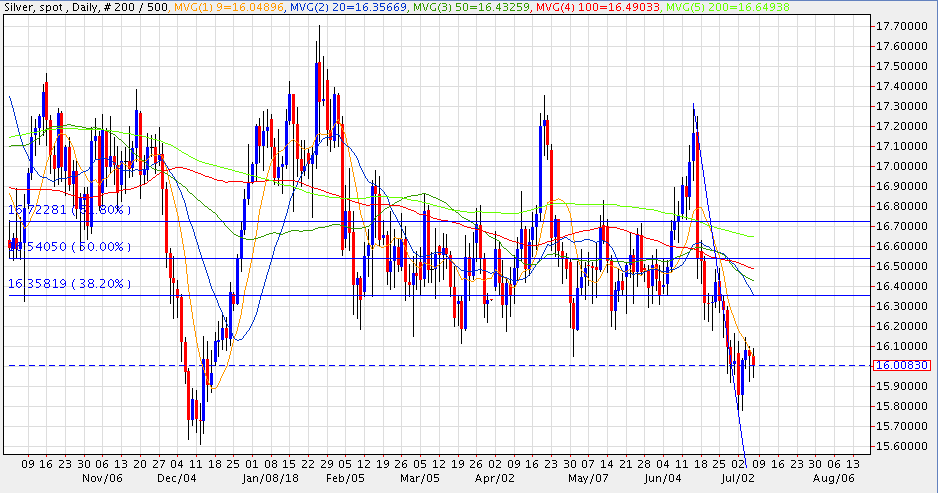
Task: Select the red MVG(4) 100=16.49033 legend
Action: [x=599, y=7]
